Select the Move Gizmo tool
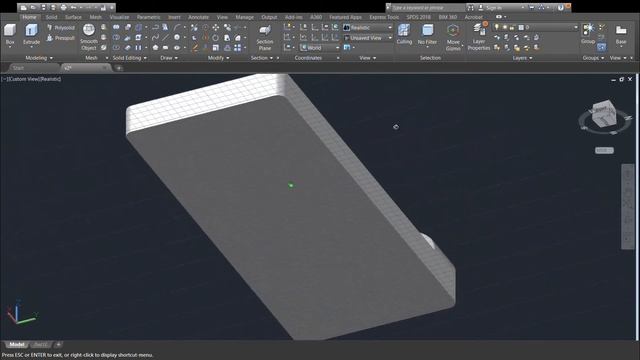The width and height of the screenshot is (640, 360). coord(453,38)
